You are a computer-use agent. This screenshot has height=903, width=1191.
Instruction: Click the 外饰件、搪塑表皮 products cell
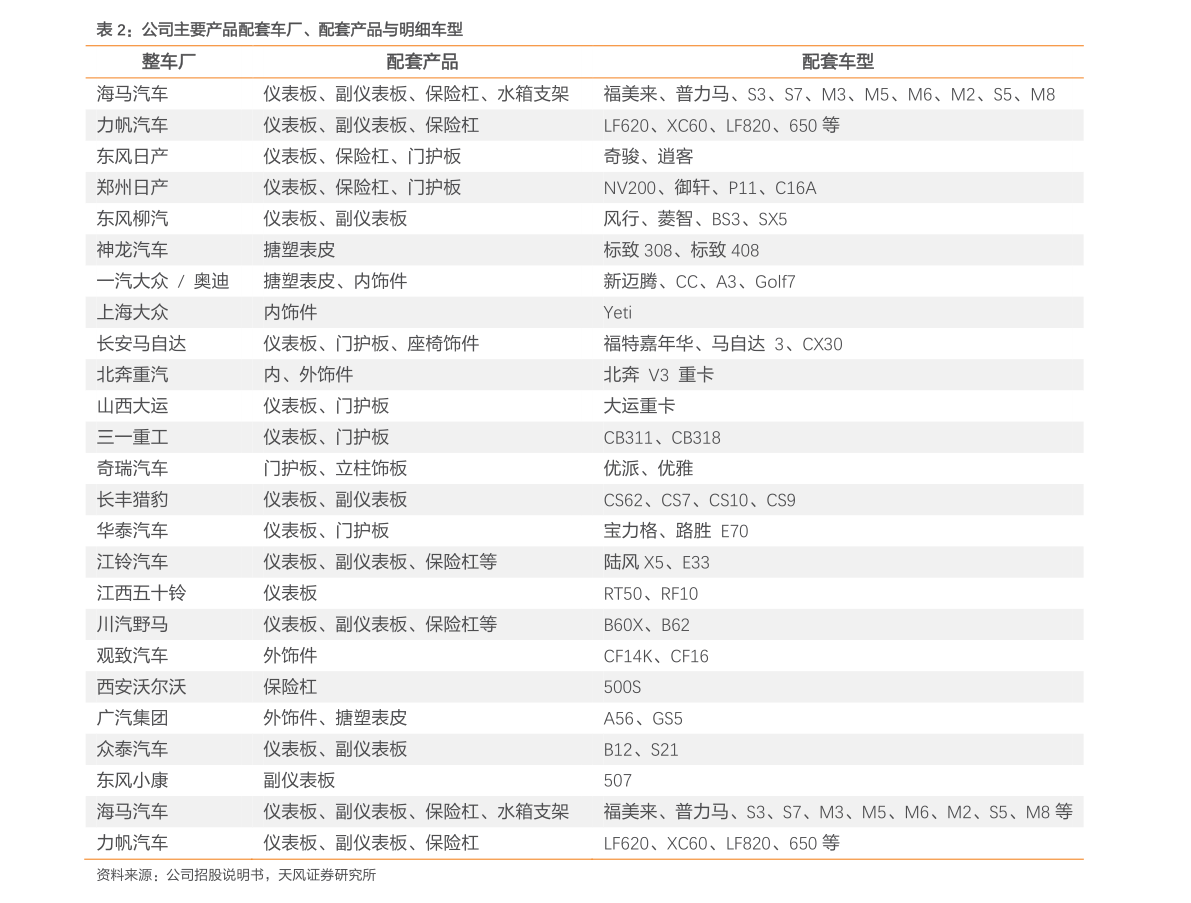(335, 717)
